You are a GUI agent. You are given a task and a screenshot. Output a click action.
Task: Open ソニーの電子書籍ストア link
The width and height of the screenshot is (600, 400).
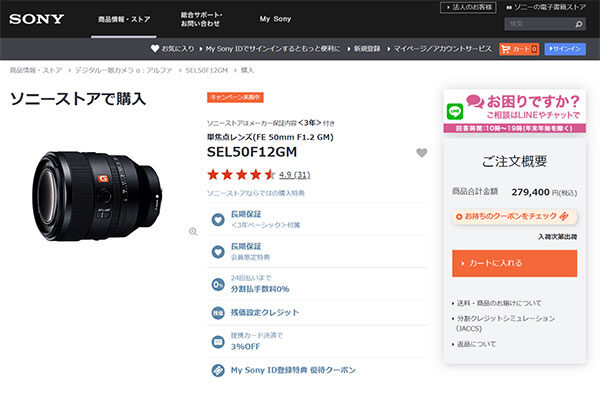pos(546,7)
